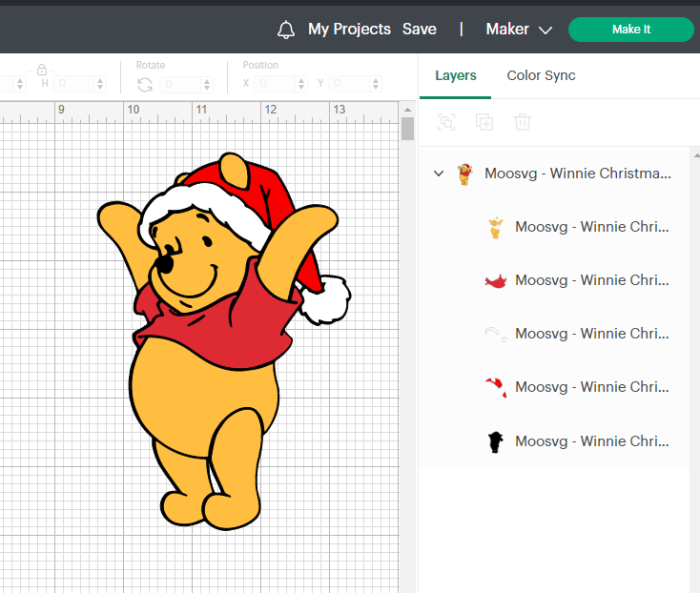The image size is (700, 593).
Task: Click the canvas vertical scrollbar thumb
Action: click(408, 129)
